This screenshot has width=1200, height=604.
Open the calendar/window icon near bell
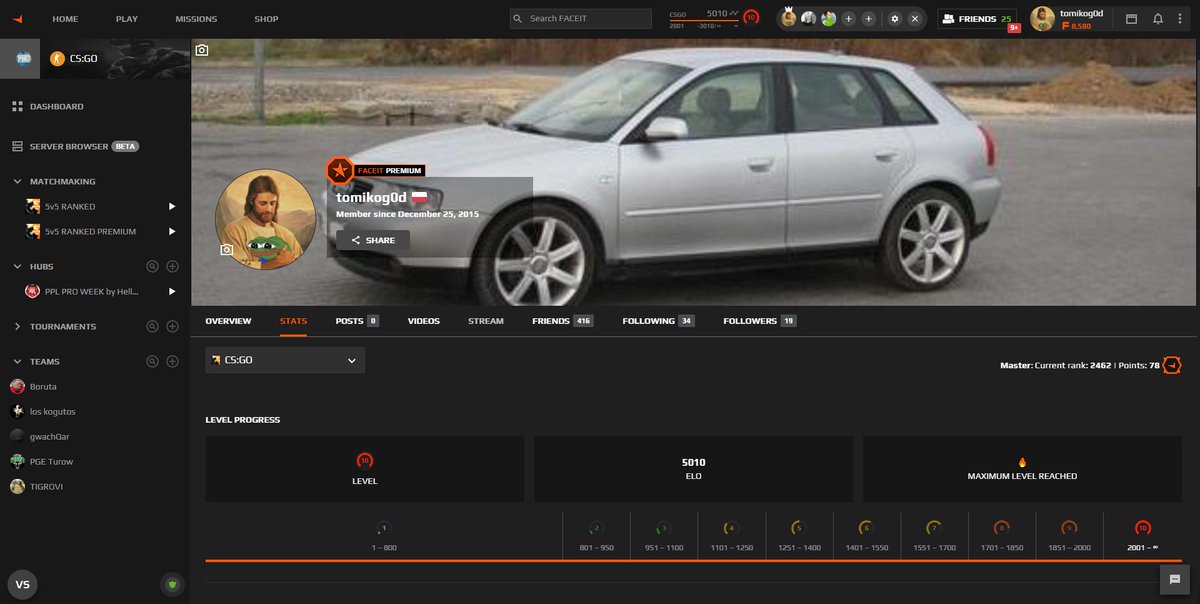point(1132,19)
